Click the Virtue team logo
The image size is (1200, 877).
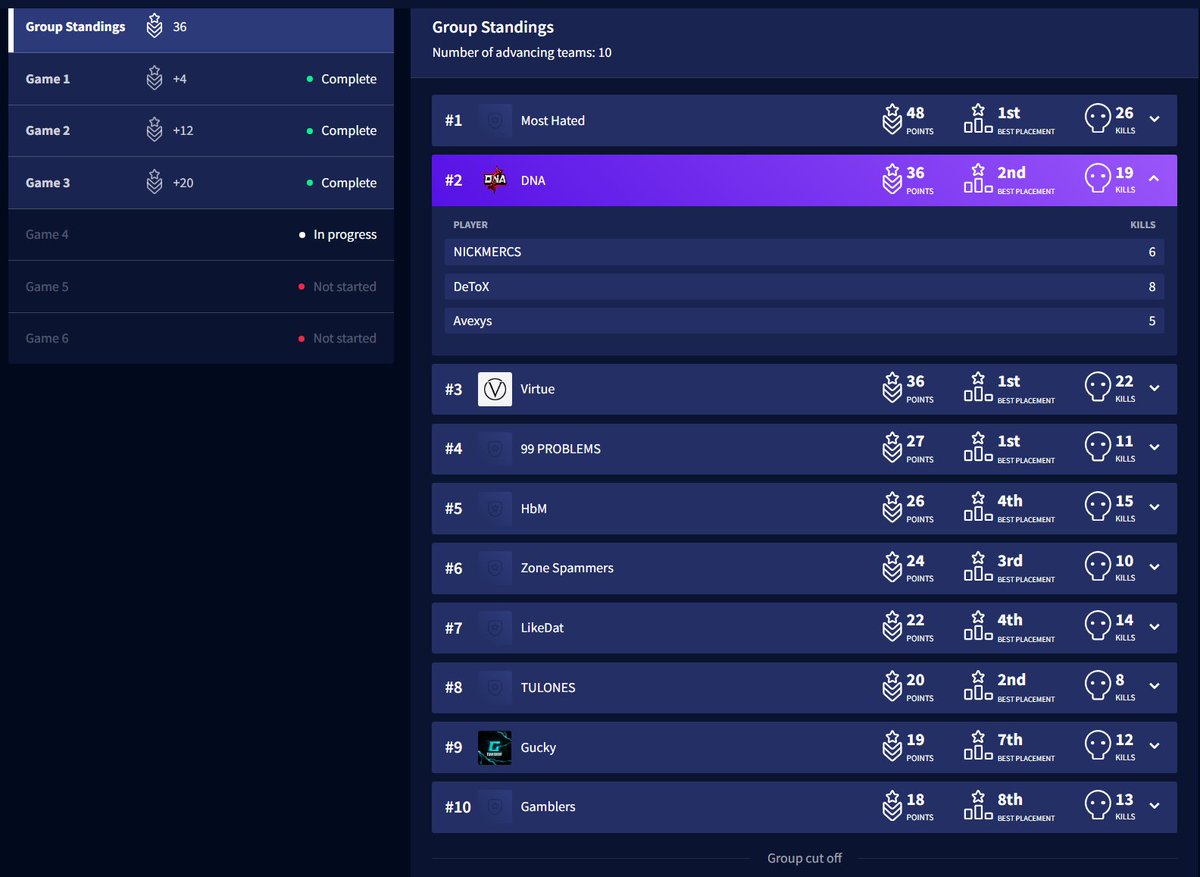click(495, 389)
